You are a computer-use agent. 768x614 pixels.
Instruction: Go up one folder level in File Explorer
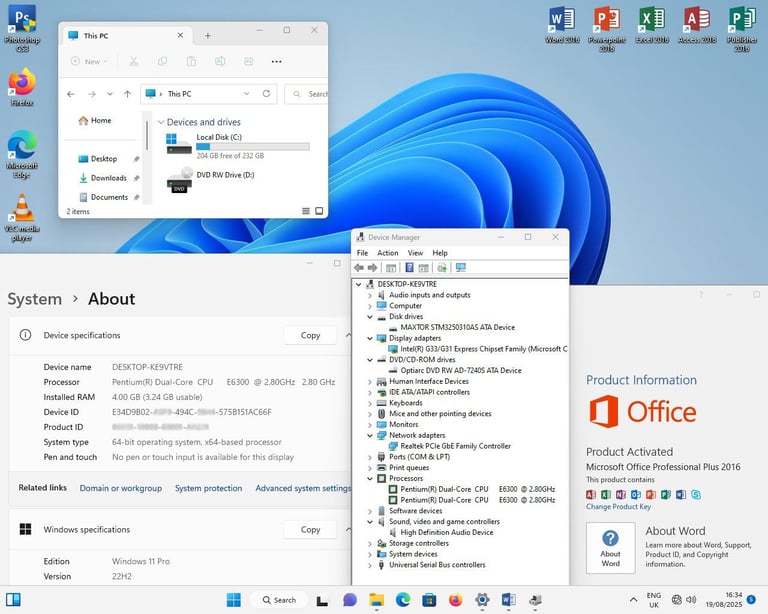point(127,94)
